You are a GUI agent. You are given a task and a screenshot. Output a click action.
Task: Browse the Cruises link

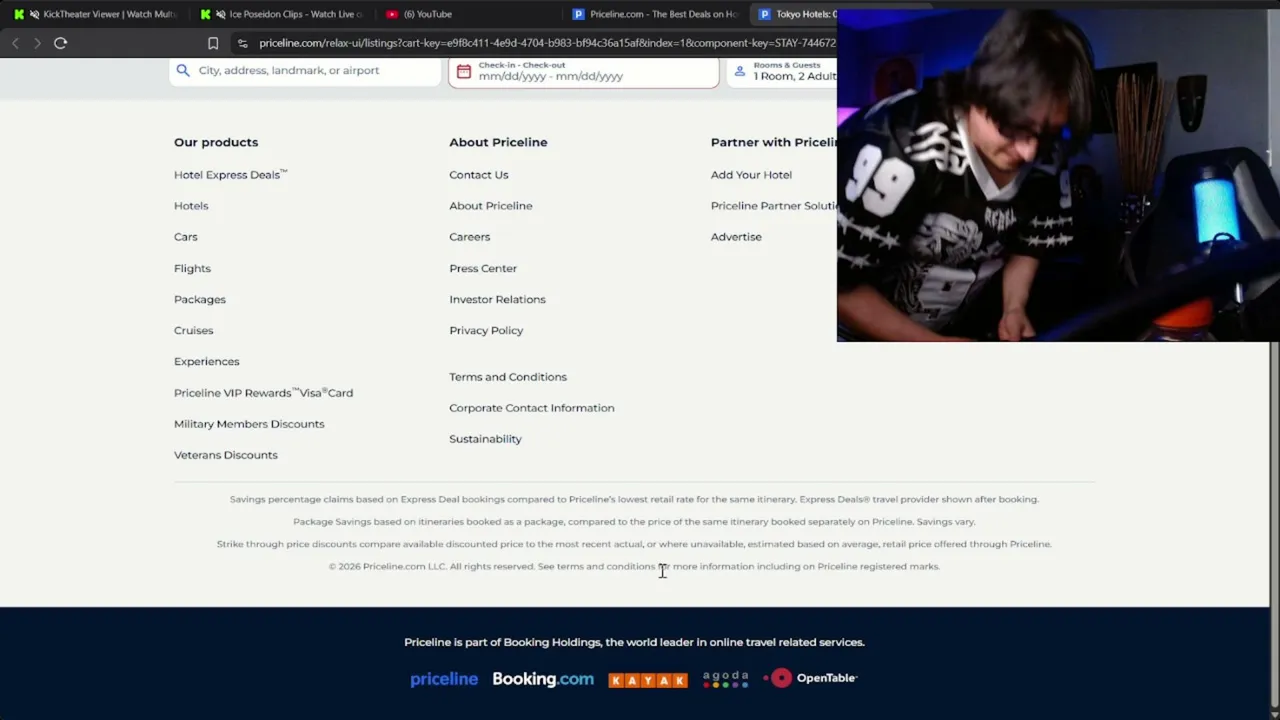pyautogui.click(x=193, y=330)
